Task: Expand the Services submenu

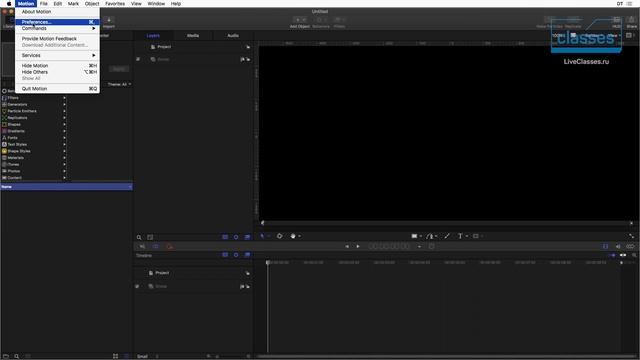Action: [57, 56]
